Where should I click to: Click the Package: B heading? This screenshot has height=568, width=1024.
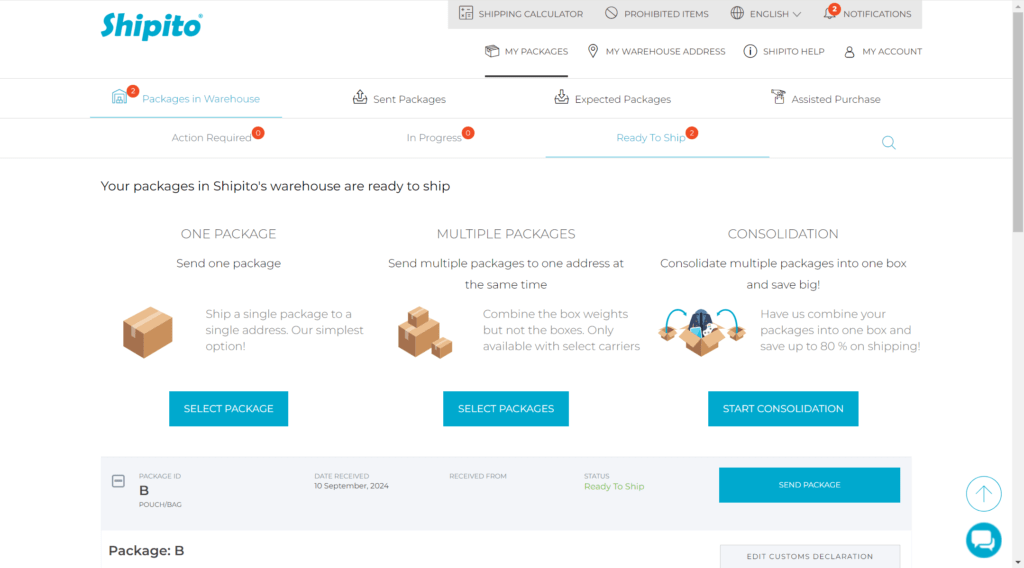[x=146, y=550]
